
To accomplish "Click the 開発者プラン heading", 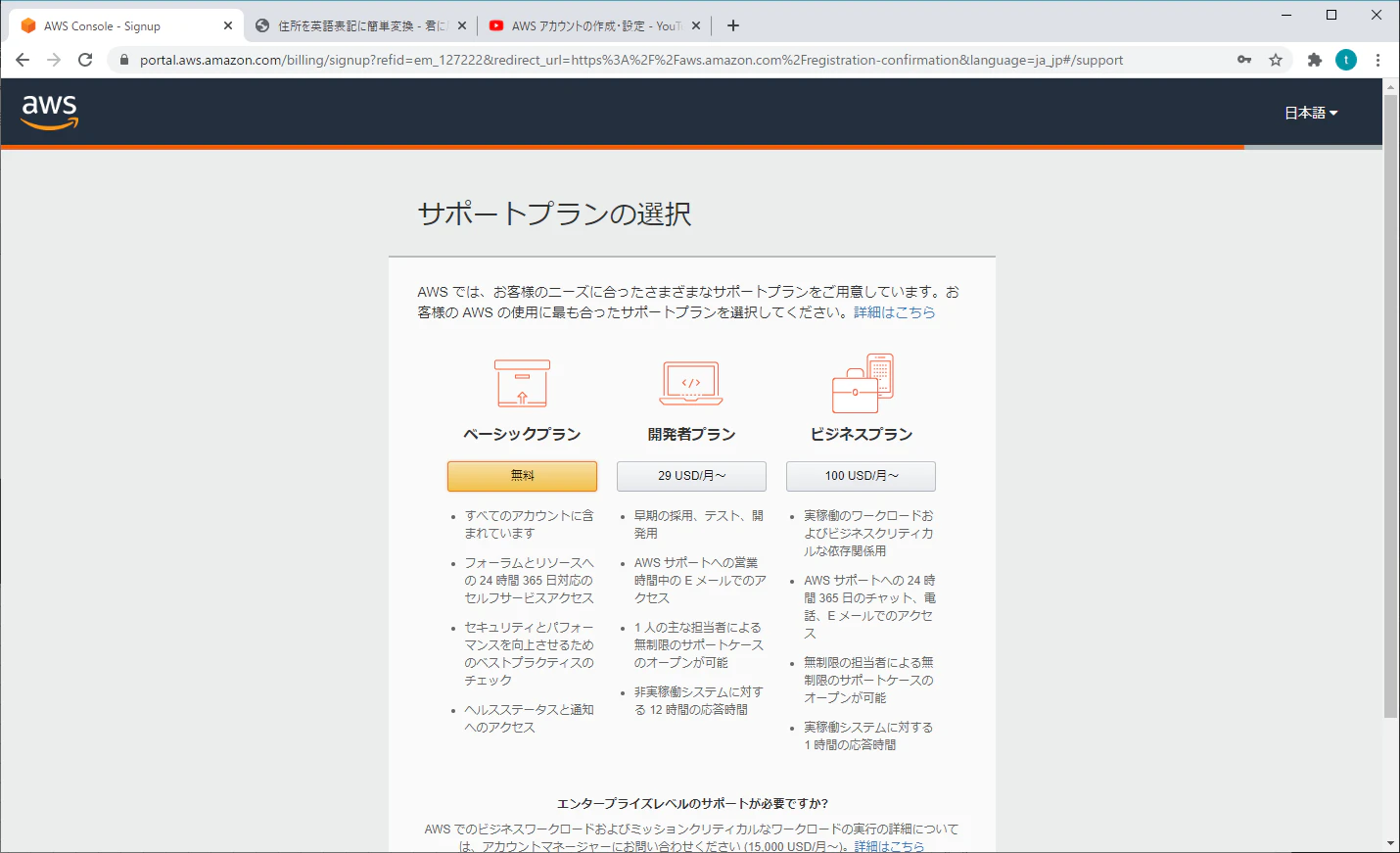I will [x=691, y=434].
